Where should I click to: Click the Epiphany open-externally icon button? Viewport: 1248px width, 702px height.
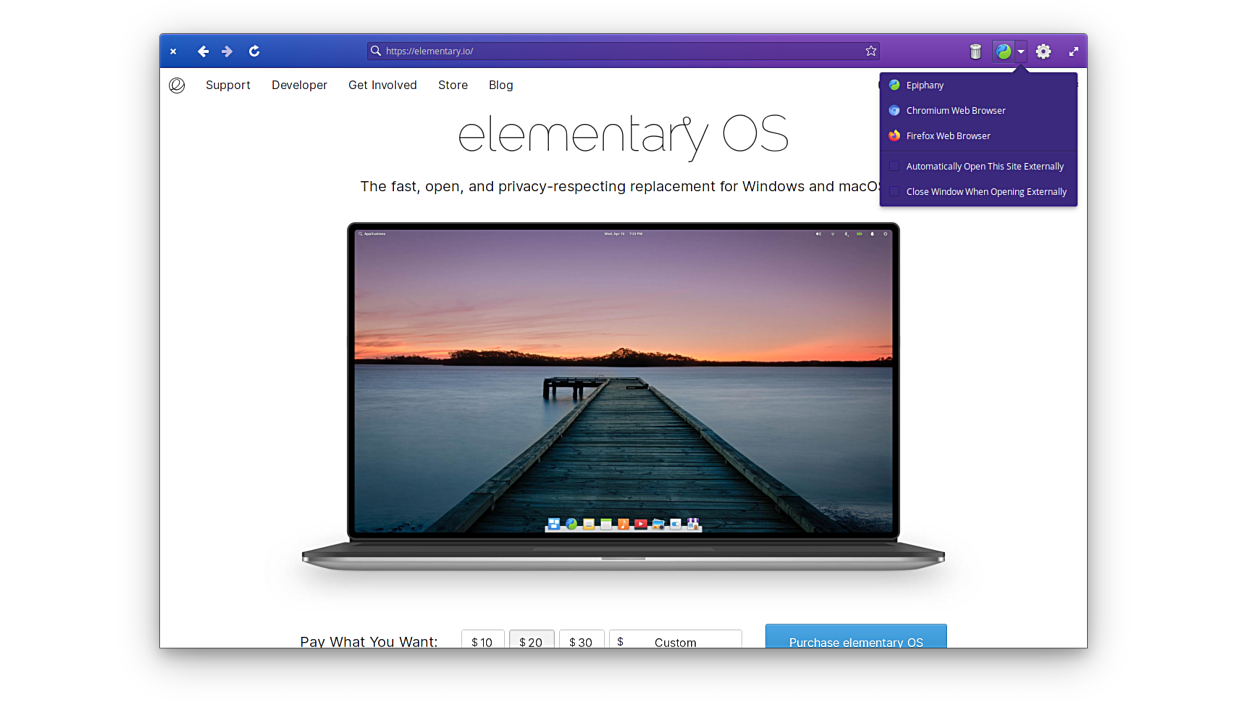click(1003, 52)
